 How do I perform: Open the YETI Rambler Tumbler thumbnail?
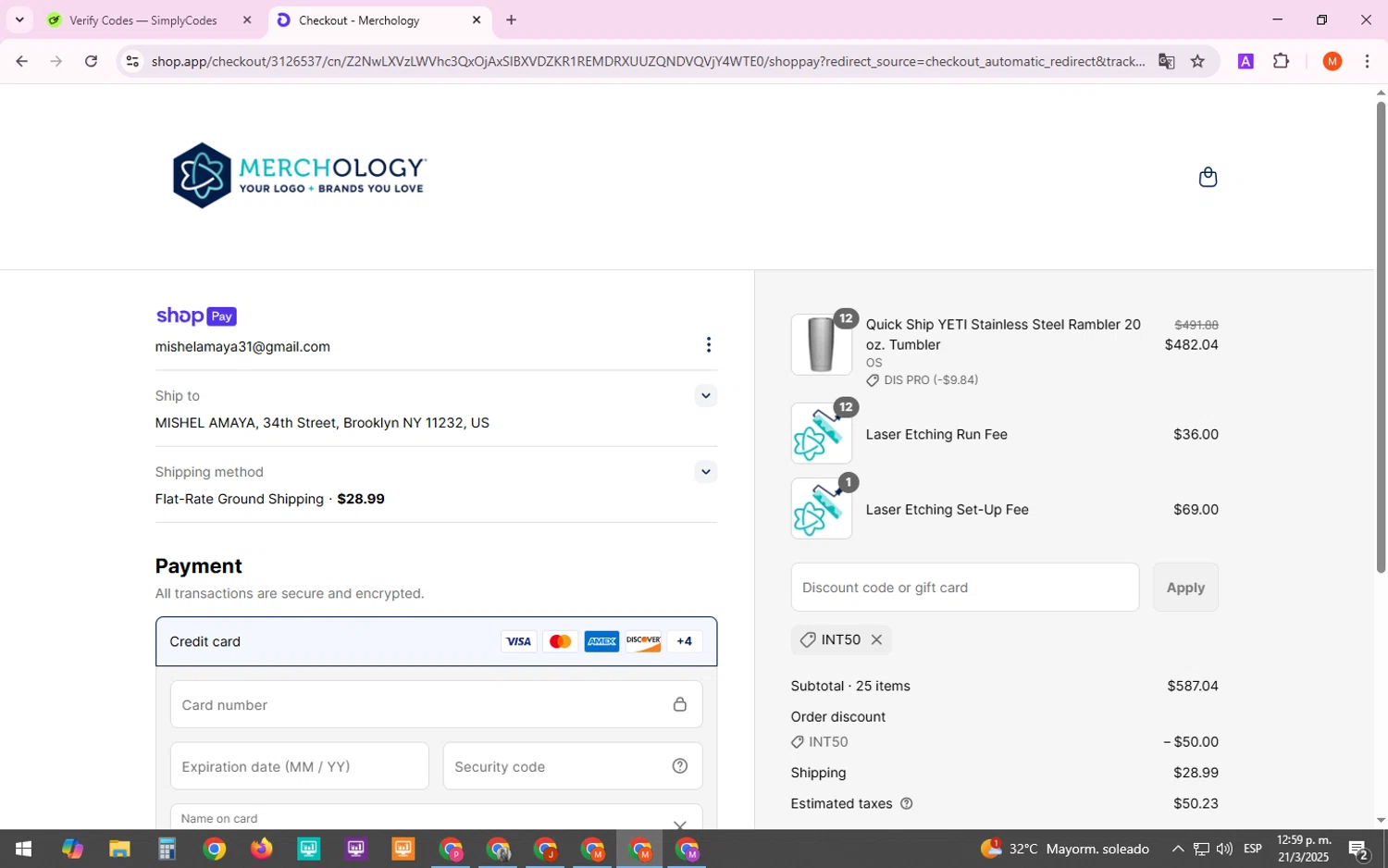822,344
